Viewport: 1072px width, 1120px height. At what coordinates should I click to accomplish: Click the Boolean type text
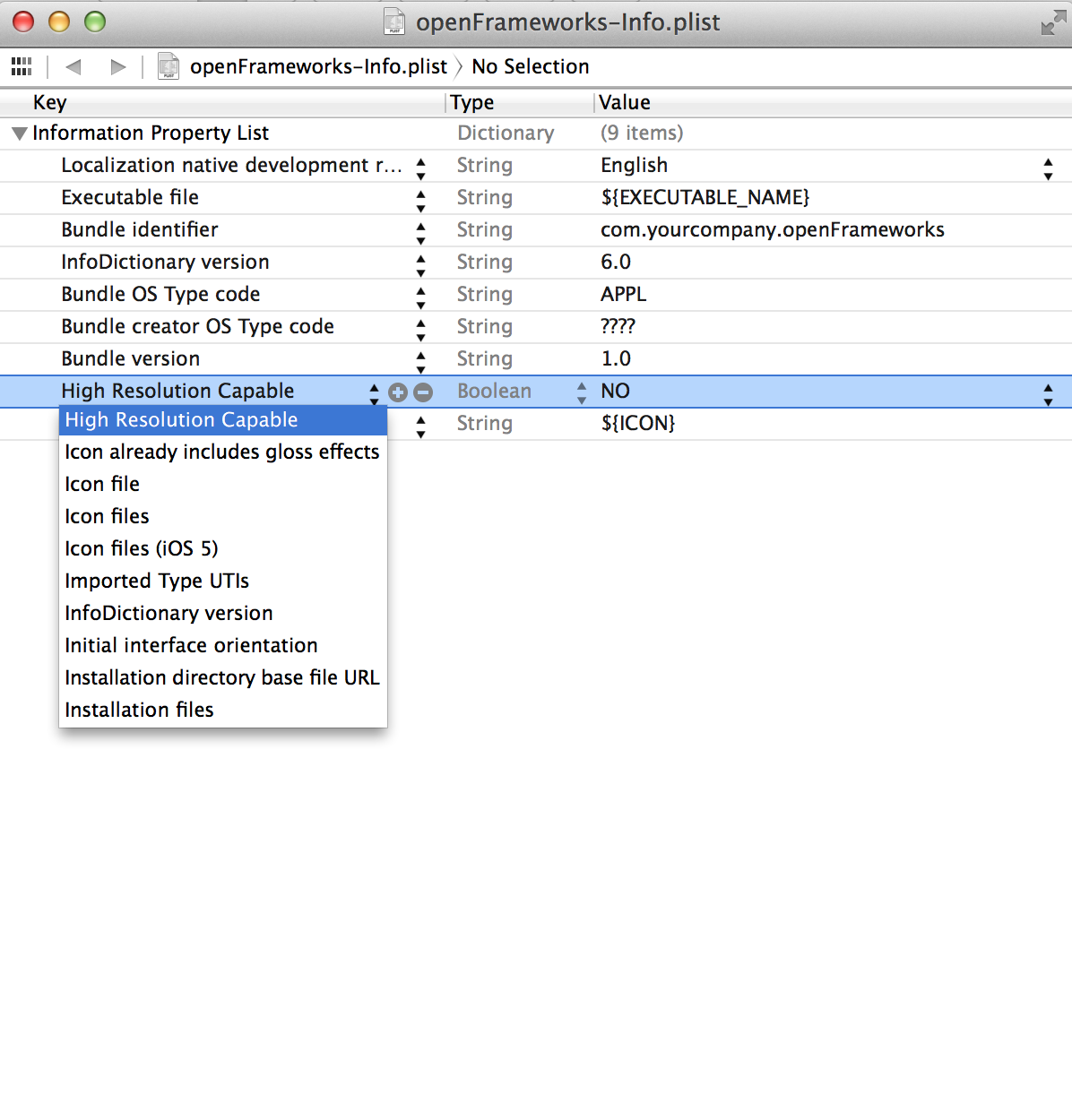(494, 391)
